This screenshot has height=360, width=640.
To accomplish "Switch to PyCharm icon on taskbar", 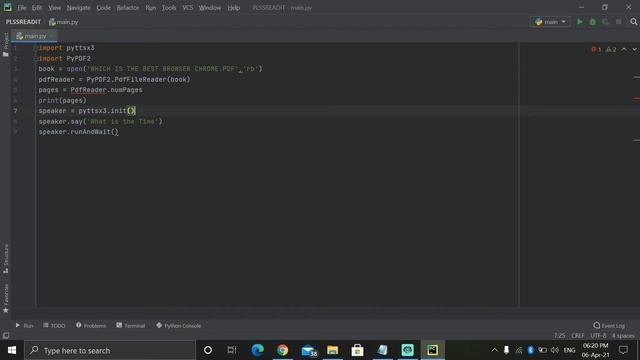I will (432, 350).
